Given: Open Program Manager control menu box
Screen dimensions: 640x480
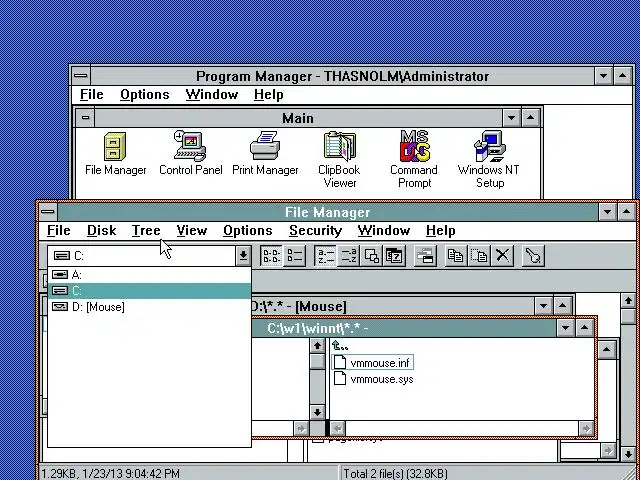Looking at the screenshot, I should 81,76.
